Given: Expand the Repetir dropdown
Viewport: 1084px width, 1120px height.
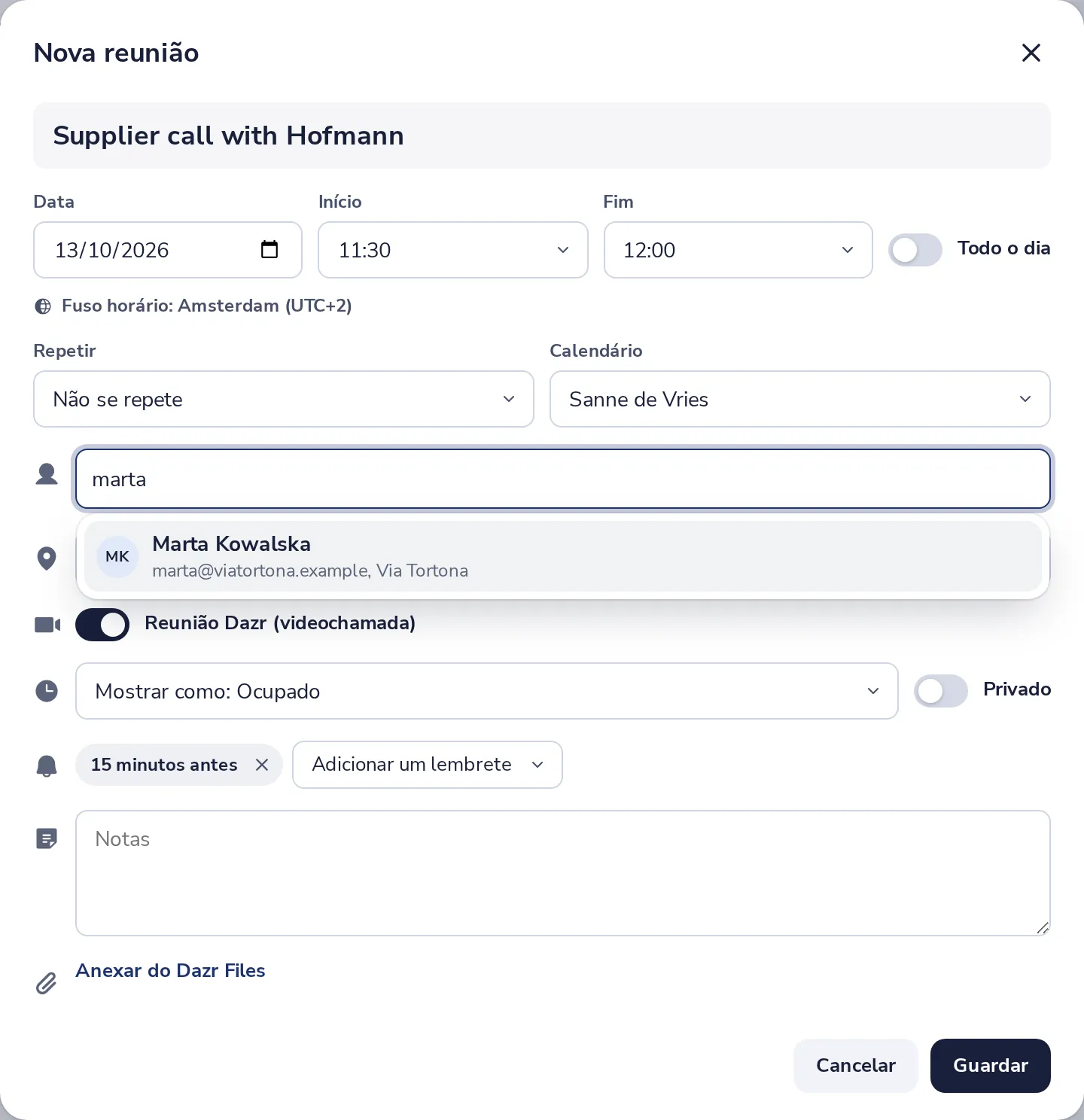Looking at the screenshot, I should tap(284, 399).
